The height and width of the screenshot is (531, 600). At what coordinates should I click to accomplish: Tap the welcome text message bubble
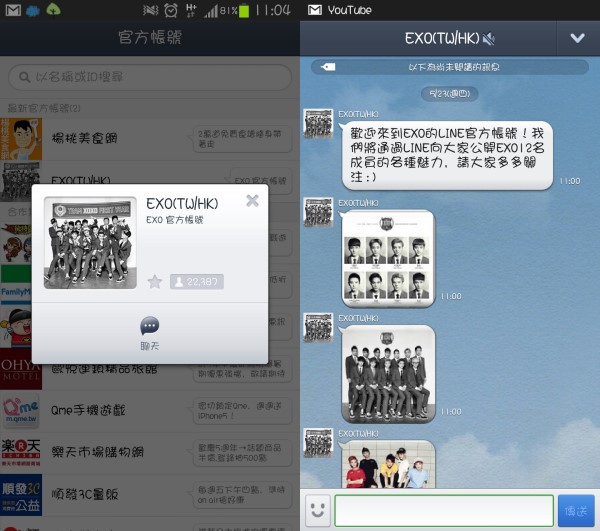(x=447, y=155)
